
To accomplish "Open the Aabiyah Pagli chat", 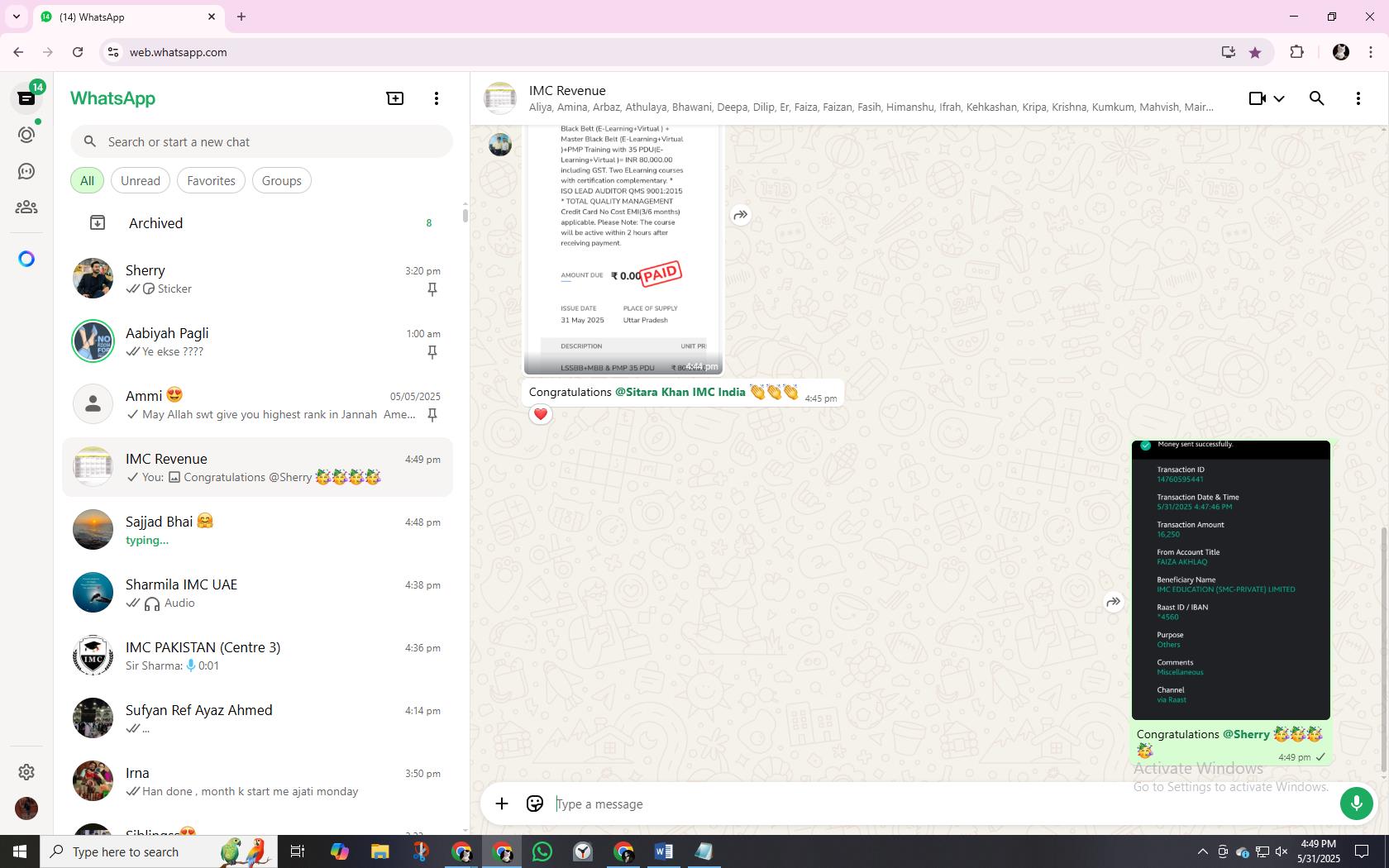I will (x=258, y=341).
